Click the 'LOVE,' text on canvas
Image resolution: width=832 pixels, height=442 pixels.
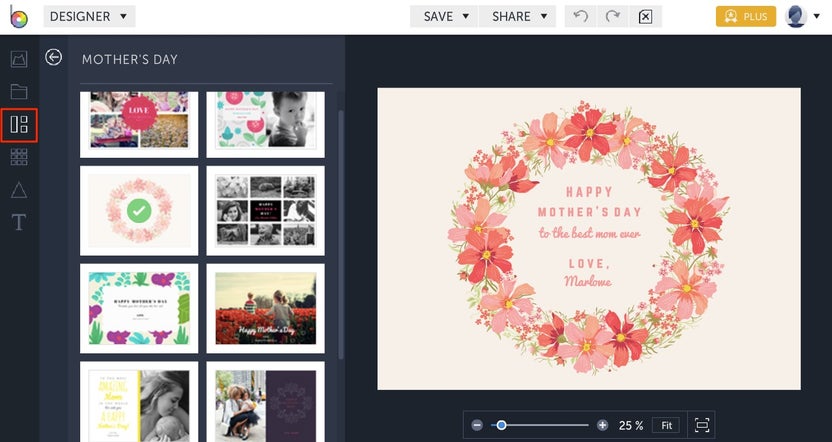(589, 264)
